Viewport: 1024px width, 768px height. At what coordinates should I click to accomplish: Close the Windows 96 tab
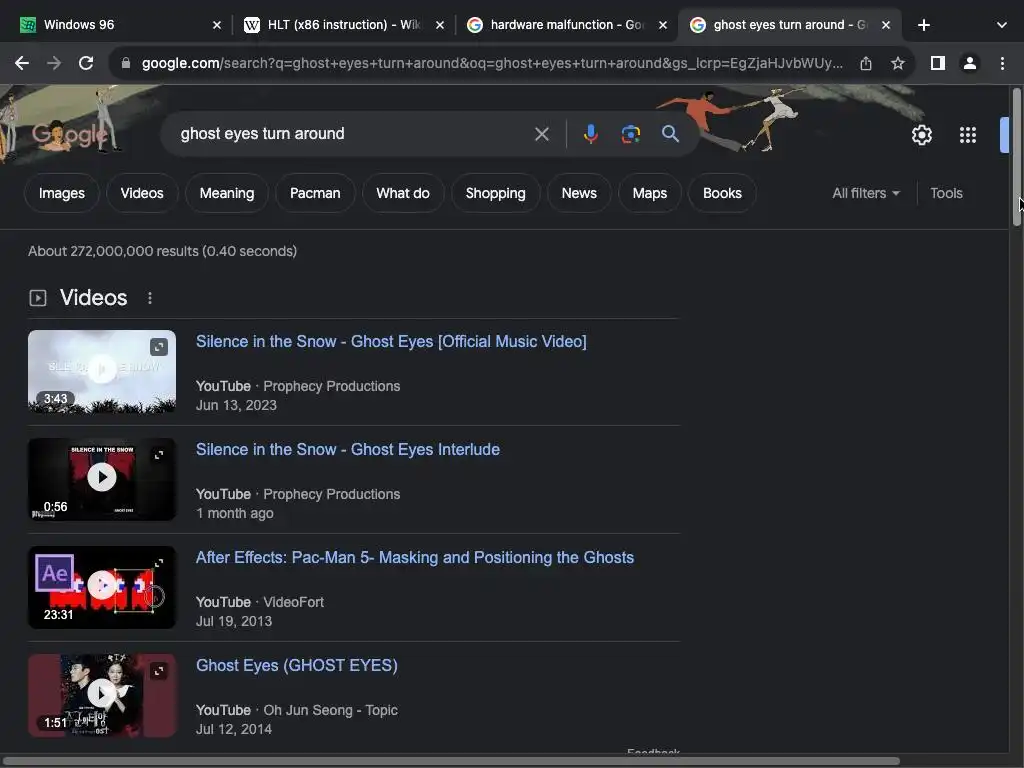(x=217, y=25)
